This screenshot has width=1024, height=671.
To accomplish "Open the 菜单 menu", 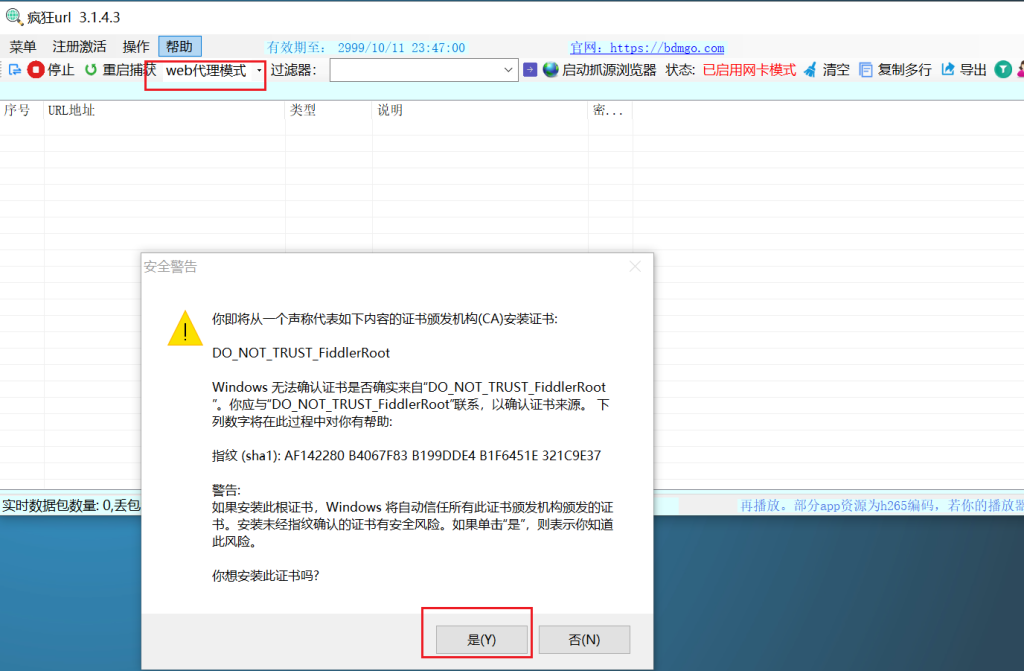I will [23, 47].
